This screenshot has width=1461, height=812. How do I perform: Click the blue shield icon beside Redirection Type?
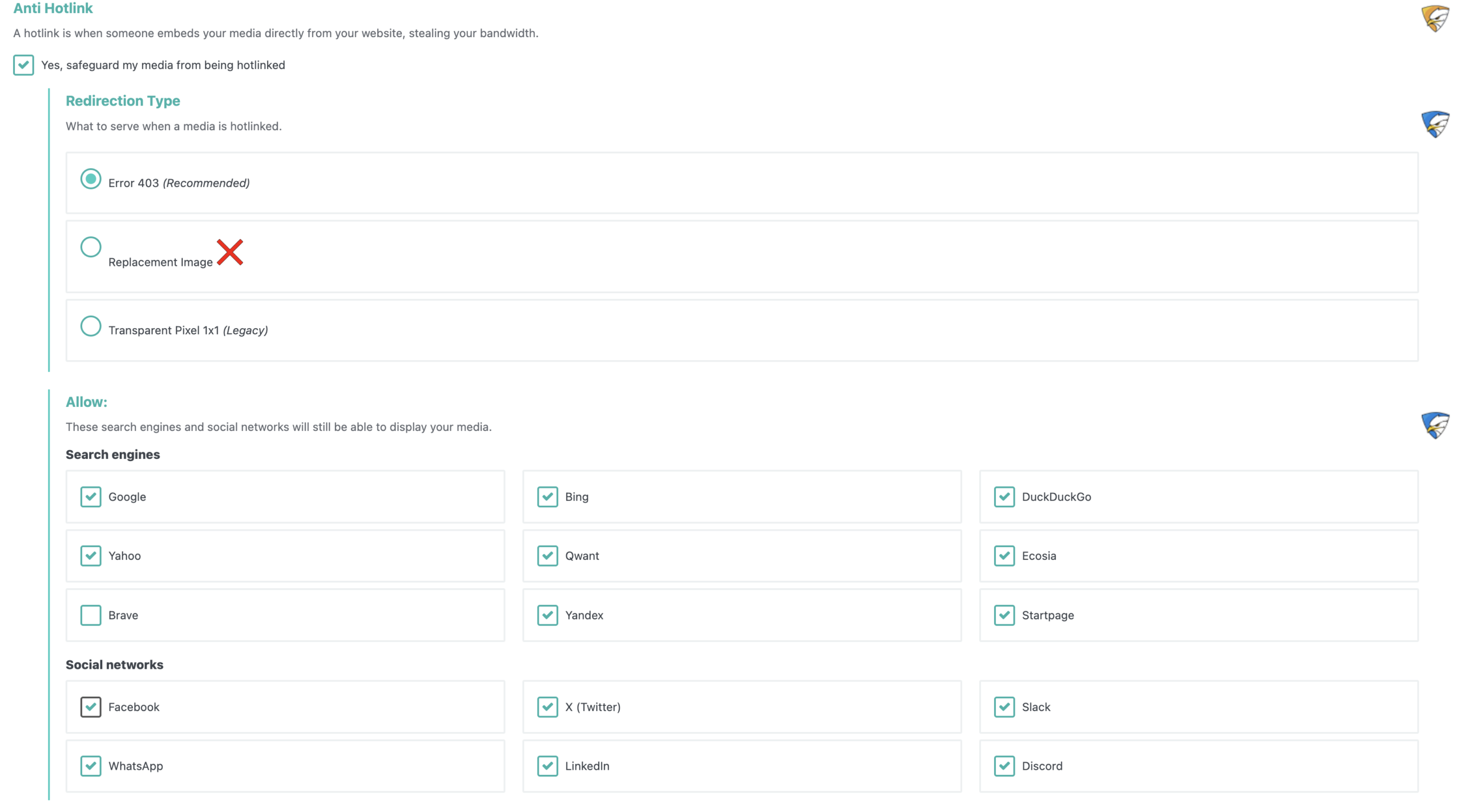[1435, 124]
